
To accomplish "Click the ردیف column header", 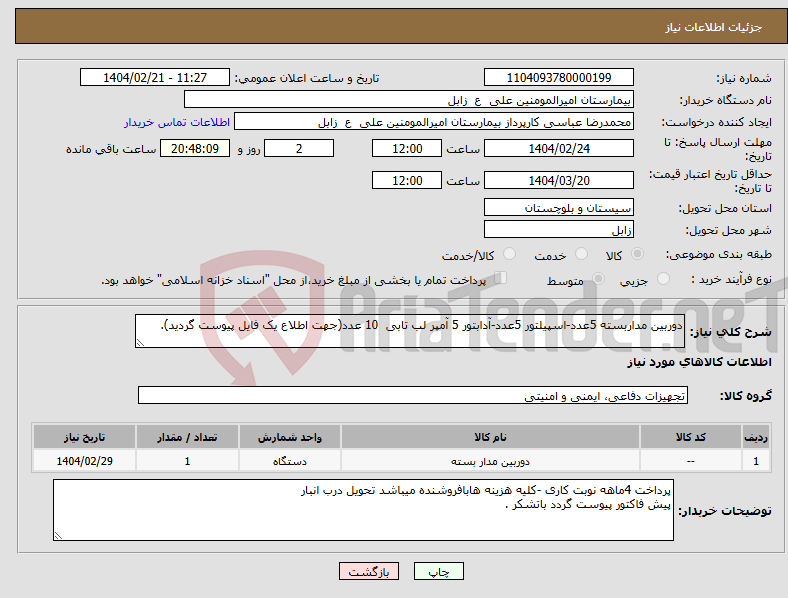I will 755,437.
